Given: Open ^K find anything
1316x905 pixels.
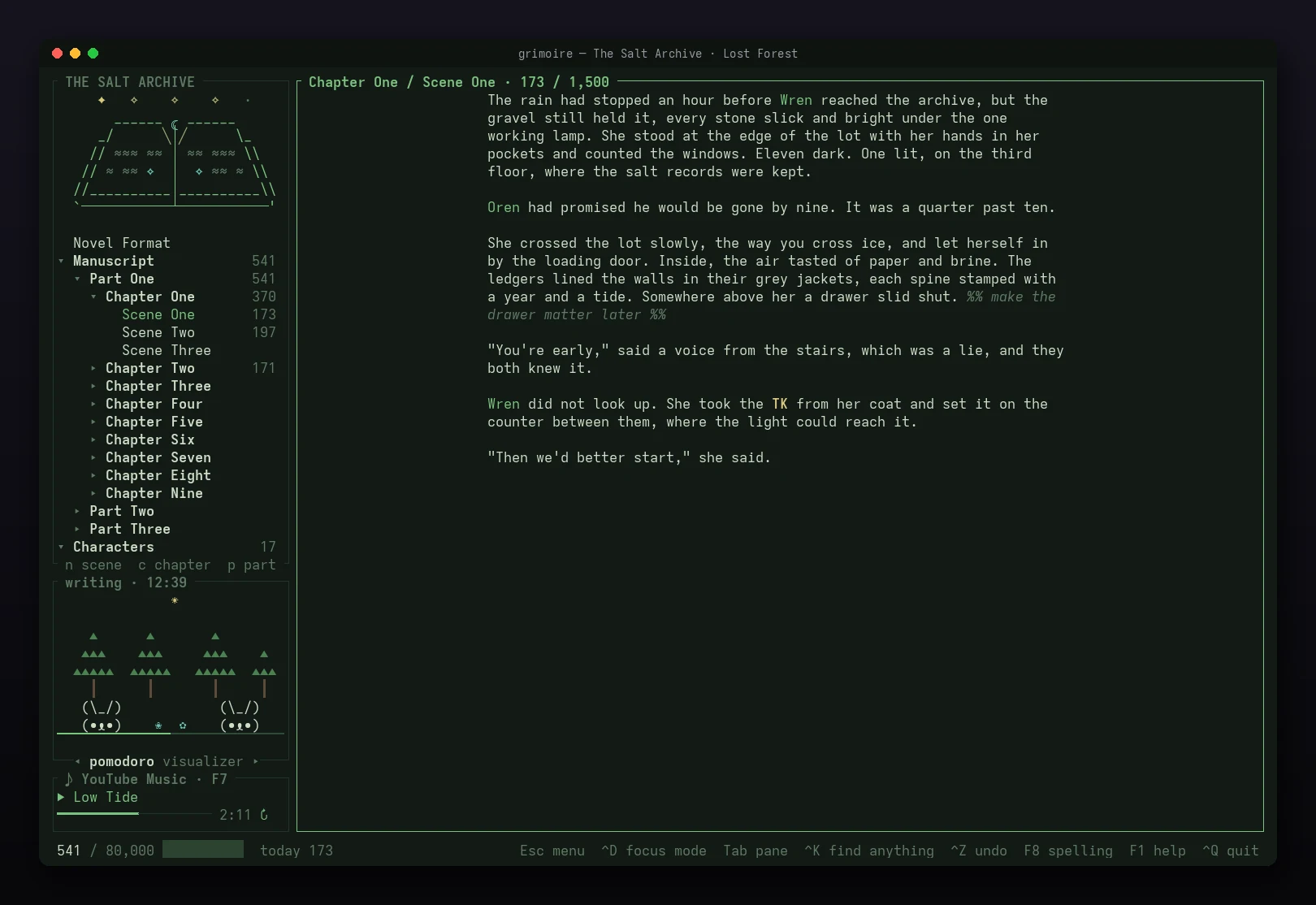Looking at the screenshot, I should click(x=869, y=851).
